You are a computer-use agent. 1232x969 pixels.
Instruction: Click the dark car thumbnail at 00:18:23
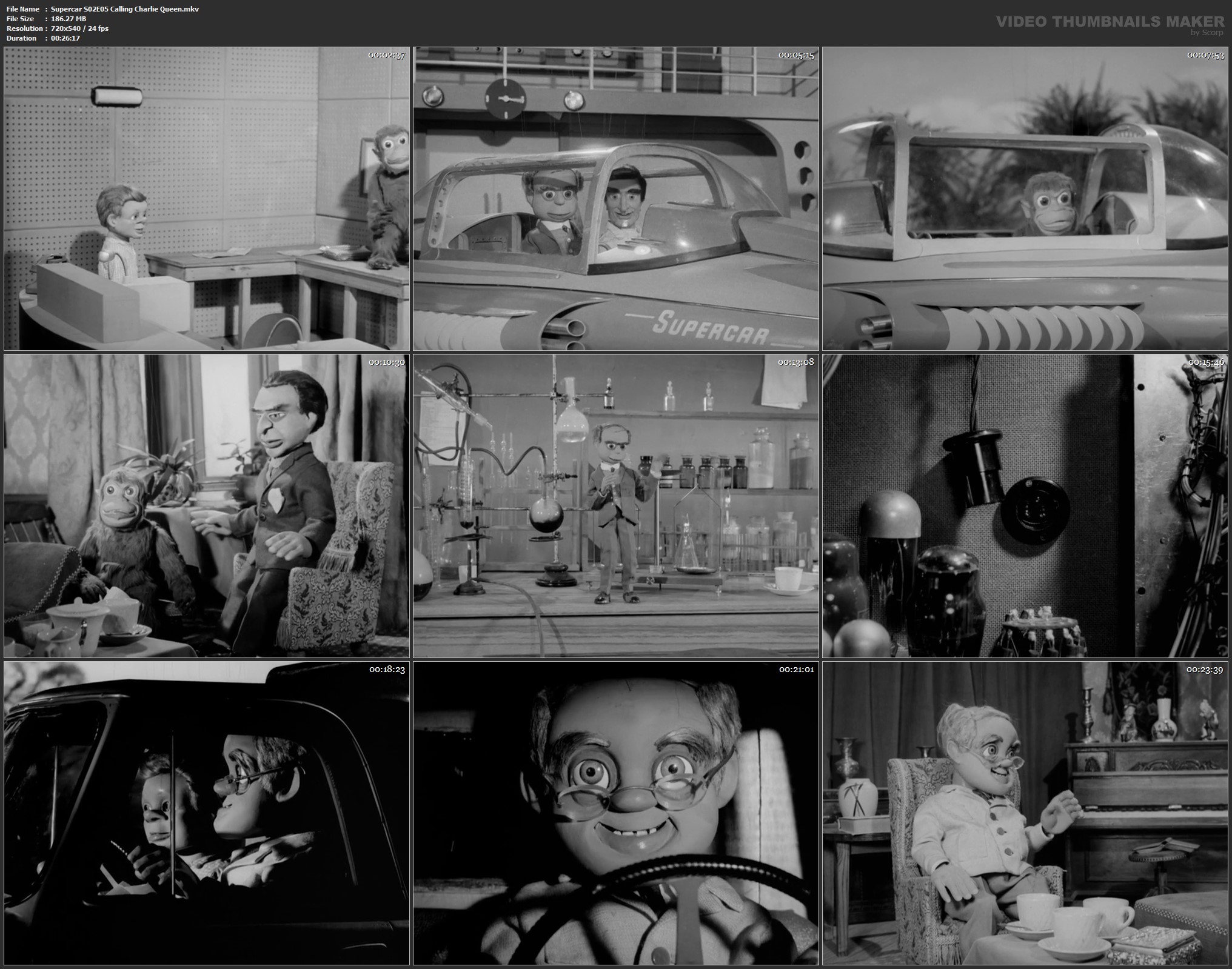[x=206, y=813]
